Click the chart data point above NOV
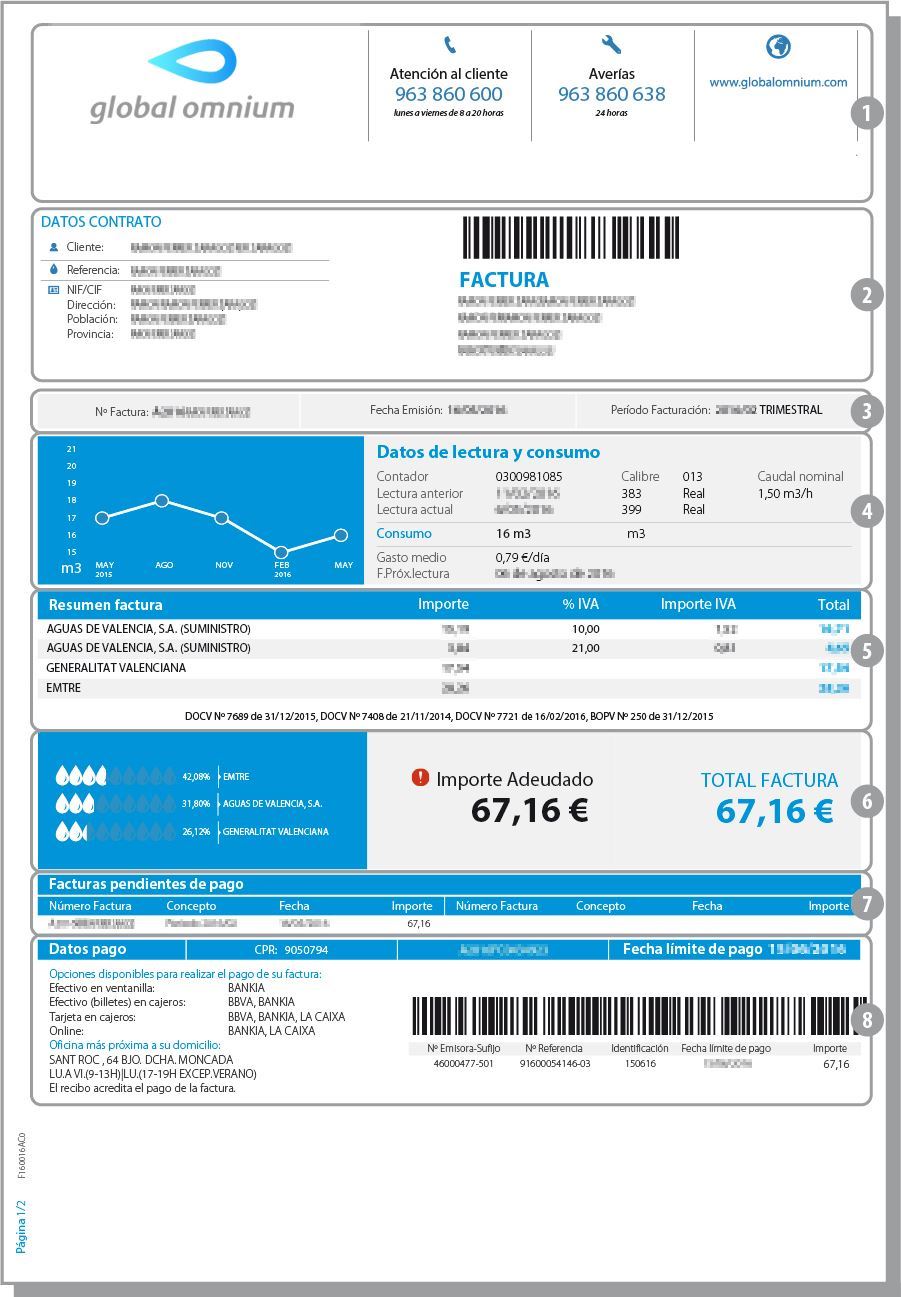The width and height of the screenshot is (901, 1297). pos(222,518)
